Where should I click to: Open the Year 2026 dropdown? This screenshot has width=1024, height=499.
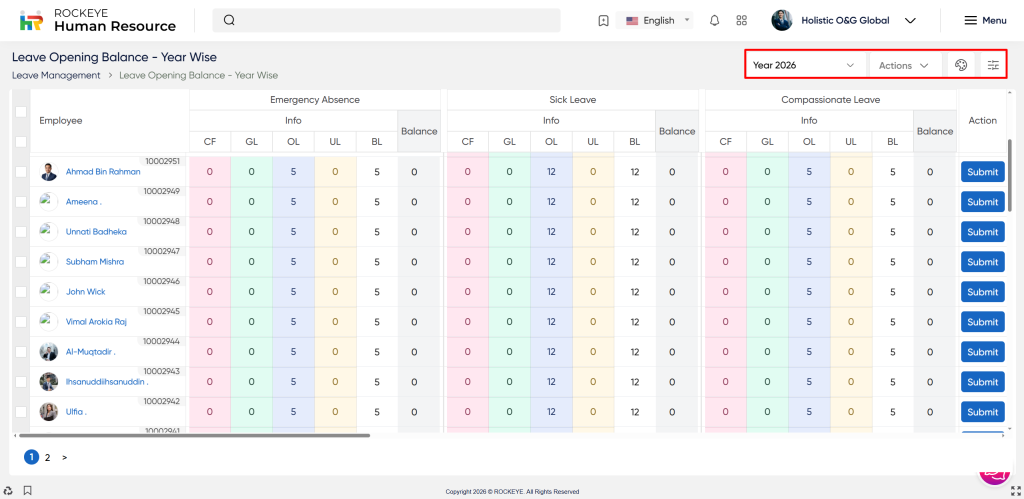[805, 65]
